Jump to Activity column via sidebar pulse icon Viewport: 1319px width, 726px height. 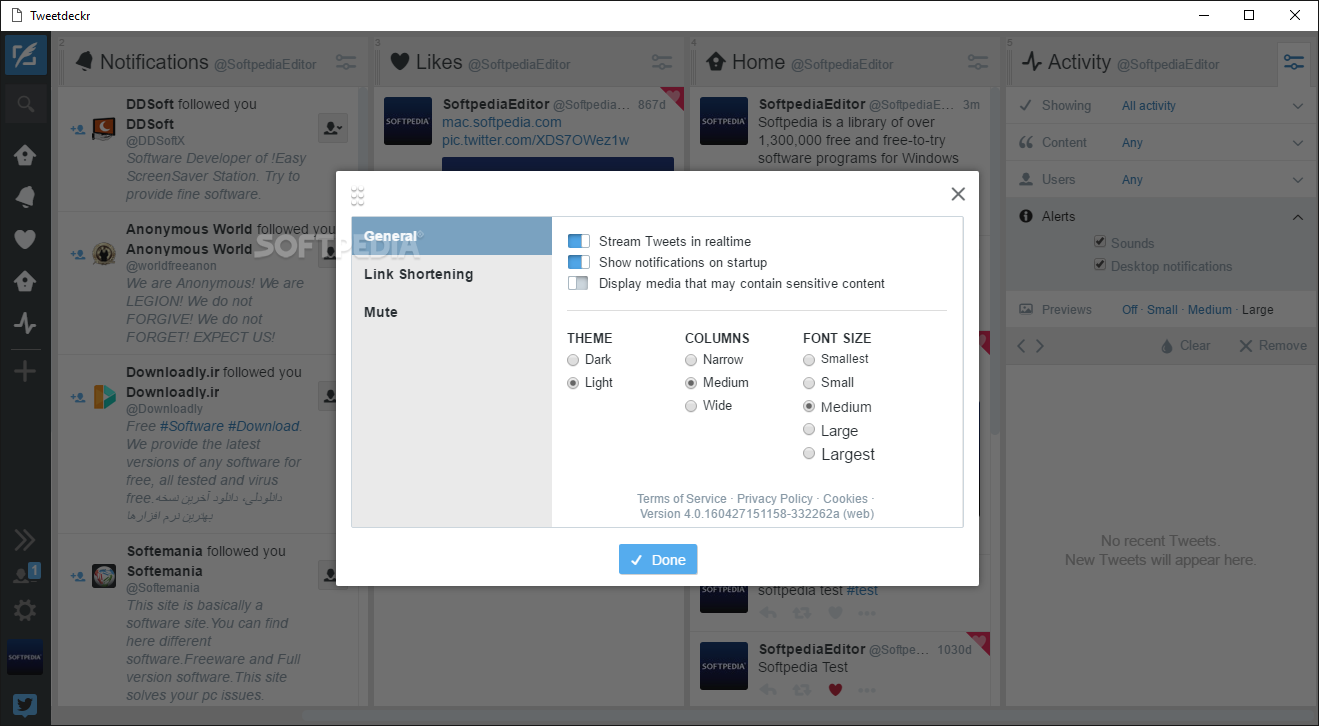coord(25,324)
